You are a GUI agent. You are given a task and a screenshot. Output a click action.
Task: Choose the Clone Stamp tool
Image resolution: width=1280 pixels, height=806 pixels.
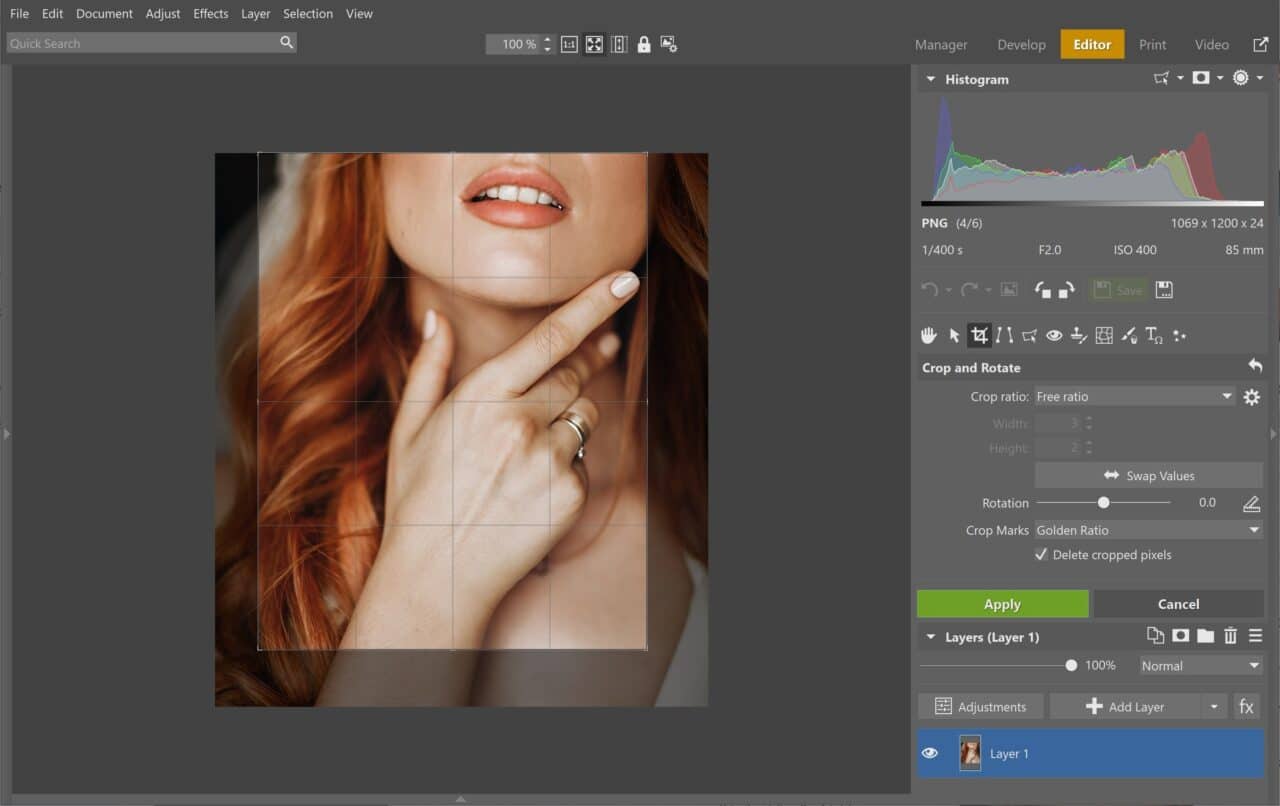pyautogui.click(x=1079, y=335)
